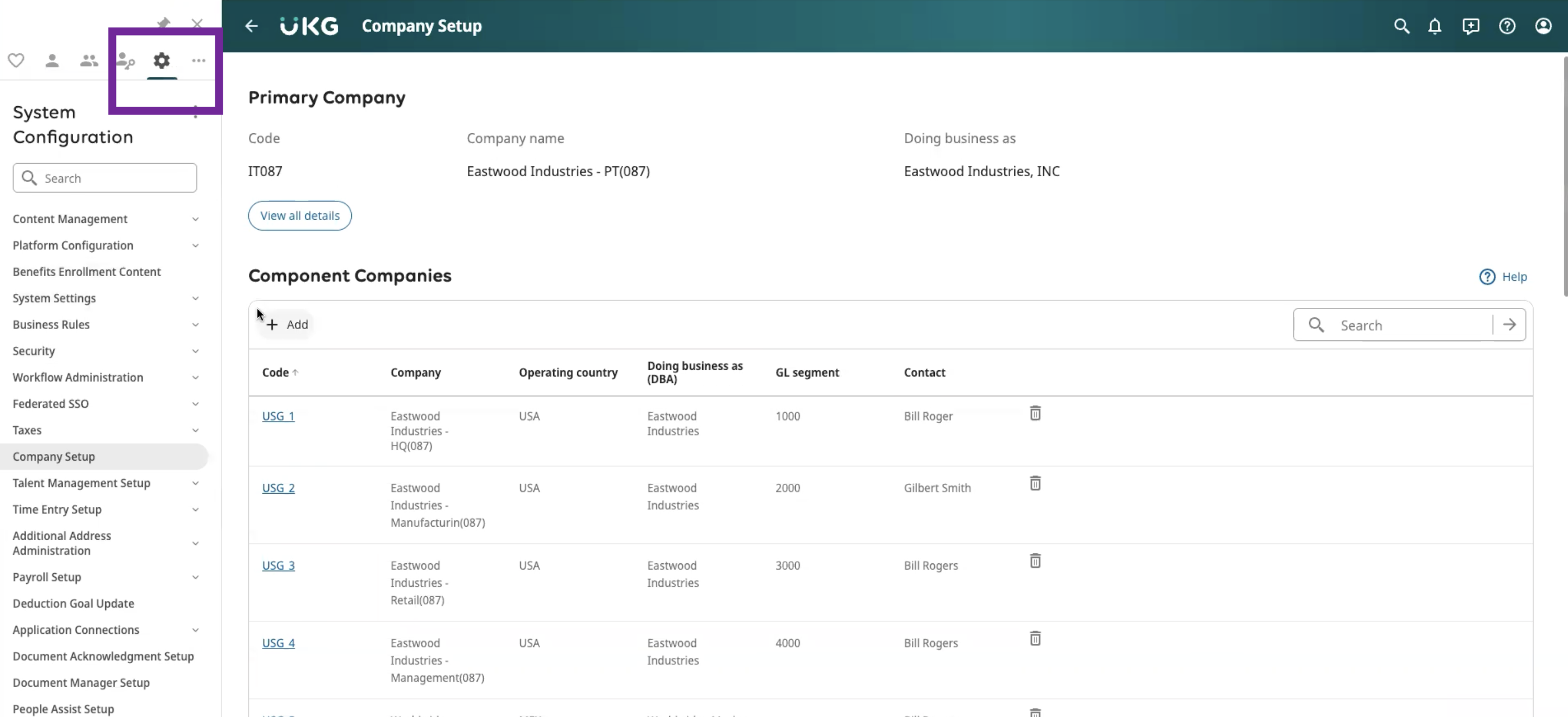Sort table by Code column header
Screen dimensions: 1568x717
point(280,372)
